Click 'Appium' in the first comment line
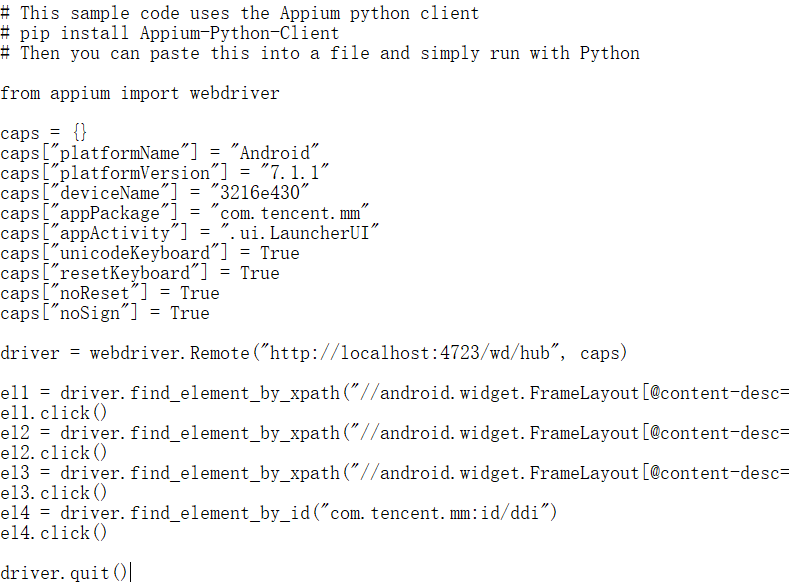 [x=309, y=13]
